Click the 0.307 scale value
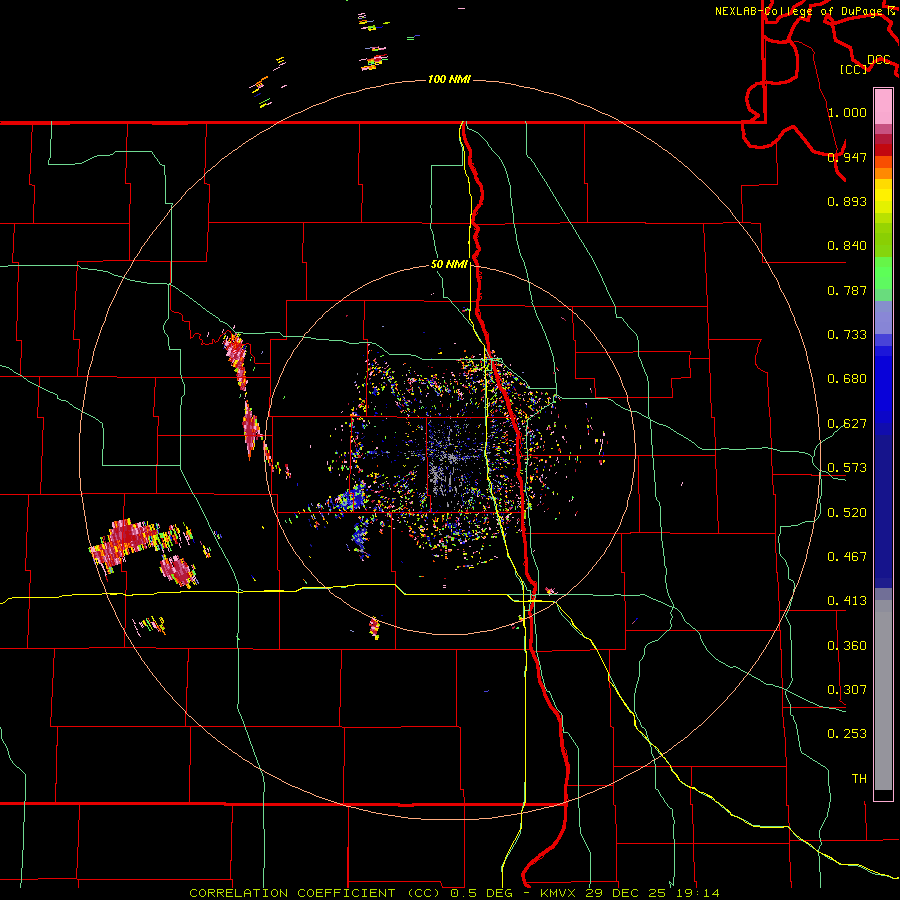Viewport: 900px width, 900px height. click(847, 690)
